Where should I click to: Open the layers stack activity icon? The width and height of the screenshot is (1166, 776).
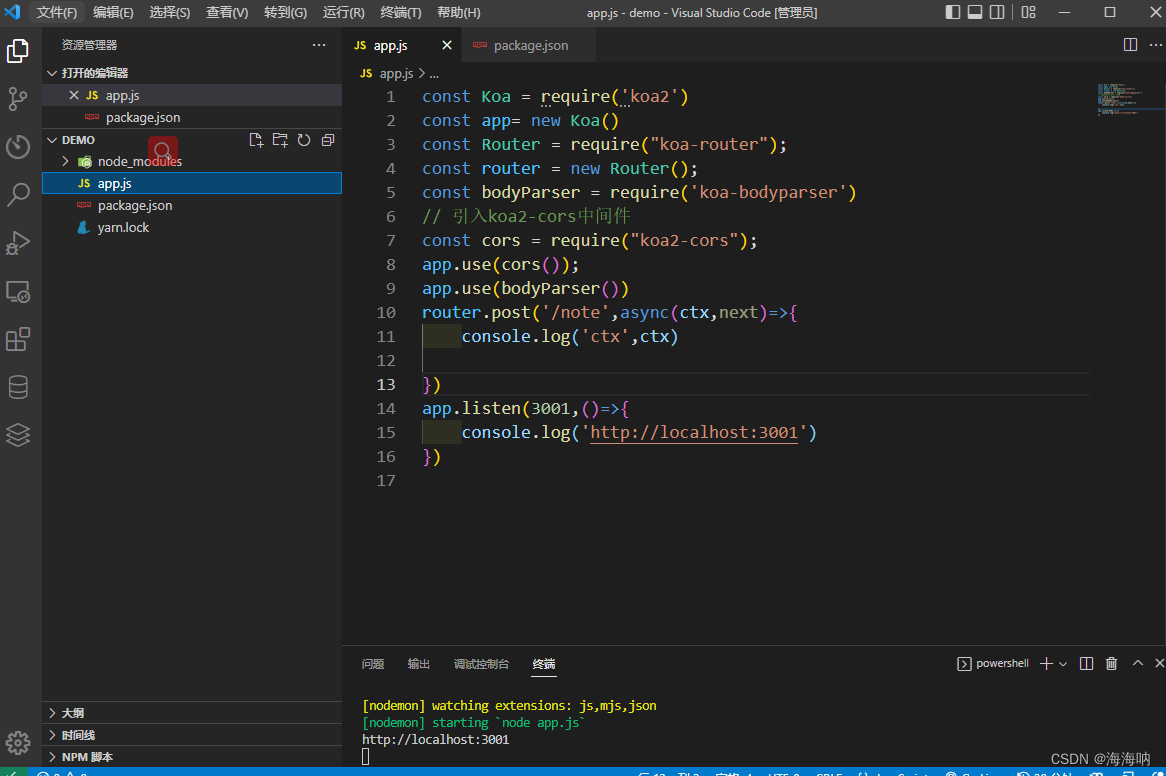tap(18, 435)
